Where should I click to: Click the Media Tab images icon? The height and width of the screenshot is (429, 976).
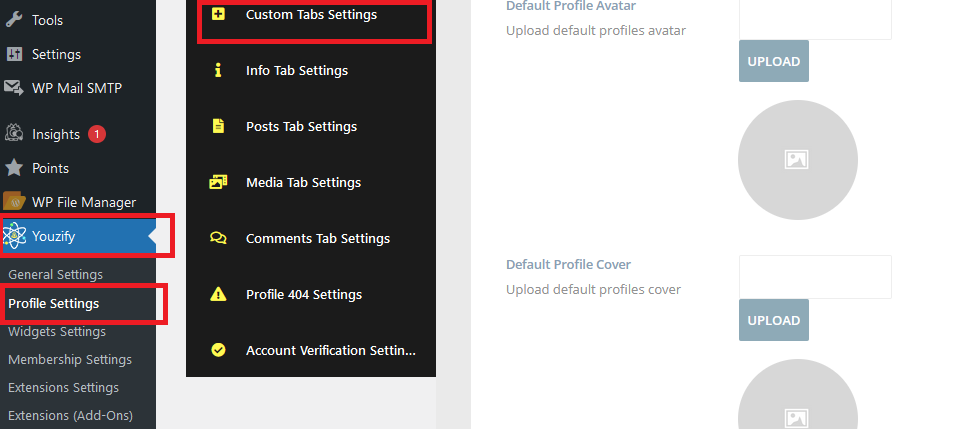pos(218,182)
